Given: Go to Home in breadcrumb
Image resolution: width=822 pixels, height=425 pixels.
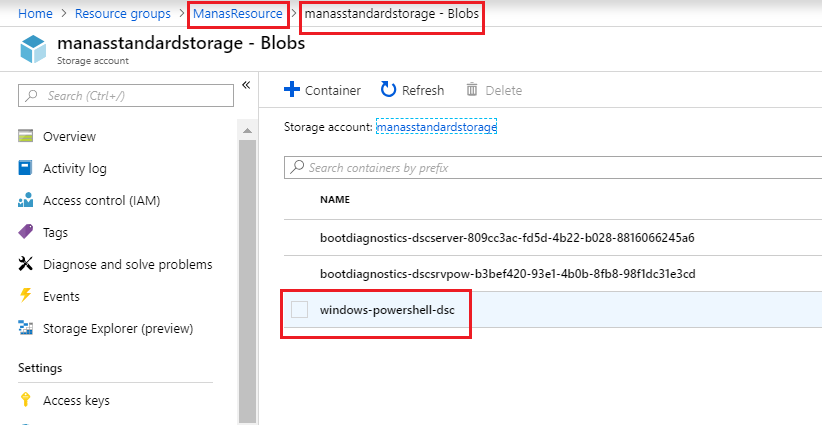Looking at the screenshot, I should point(35,13).
